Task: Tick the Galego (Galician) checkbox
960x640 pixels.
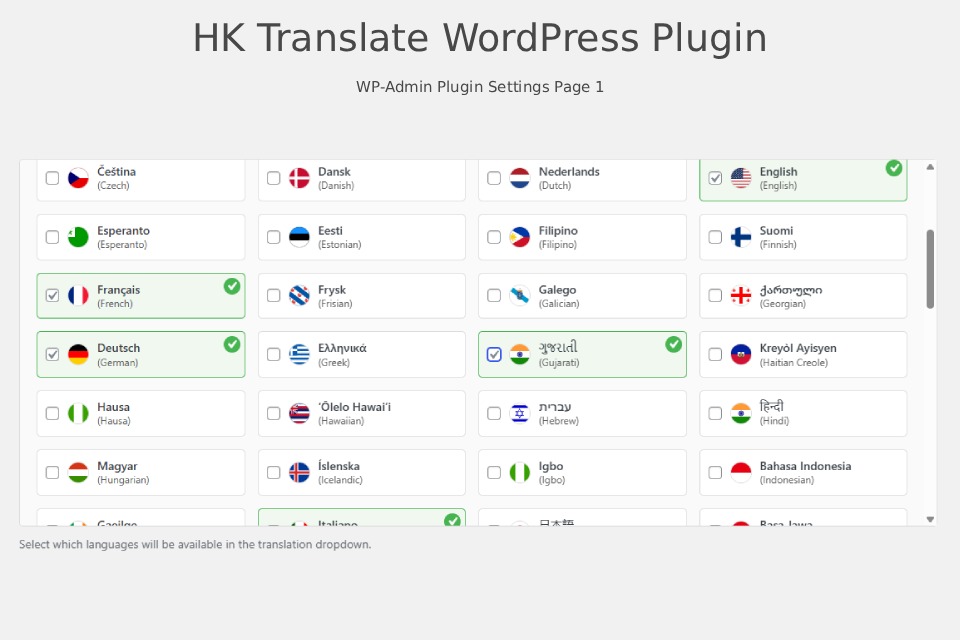Action: [x=494, y=296]
